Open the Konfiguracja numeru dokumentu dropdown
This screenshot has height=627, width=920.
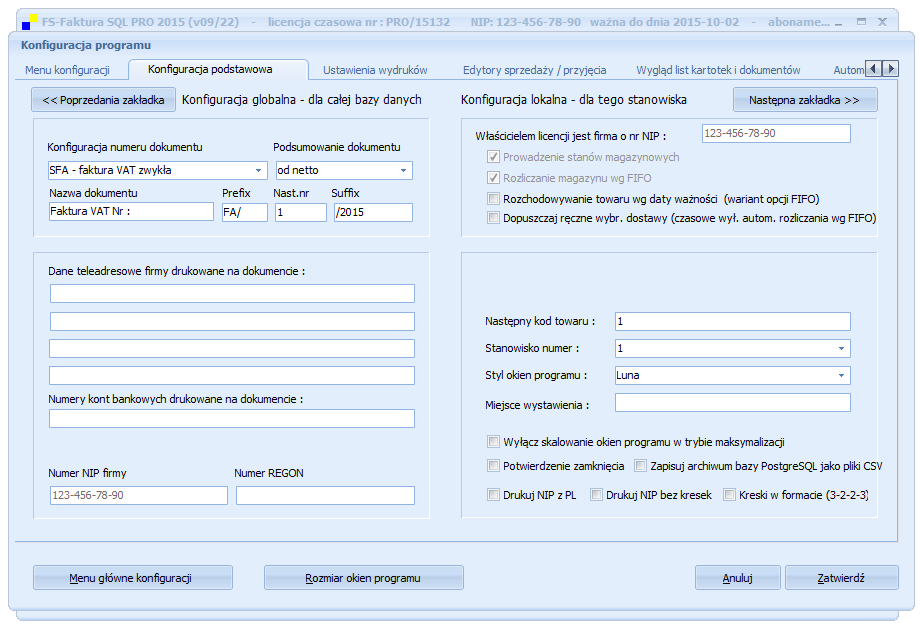[x=258, y=170]
